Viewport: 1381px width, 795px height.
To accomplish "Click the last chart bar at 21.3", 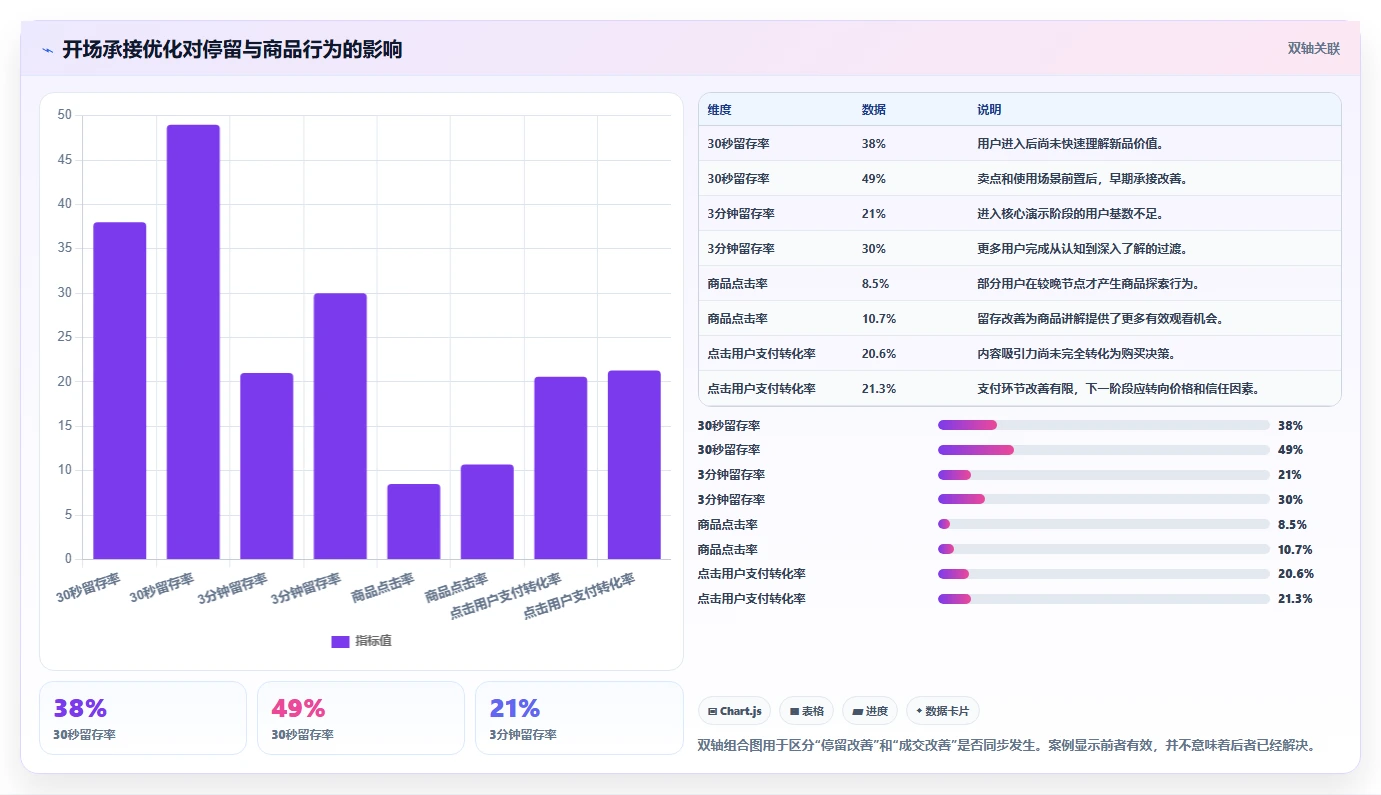I will (634, 465).
